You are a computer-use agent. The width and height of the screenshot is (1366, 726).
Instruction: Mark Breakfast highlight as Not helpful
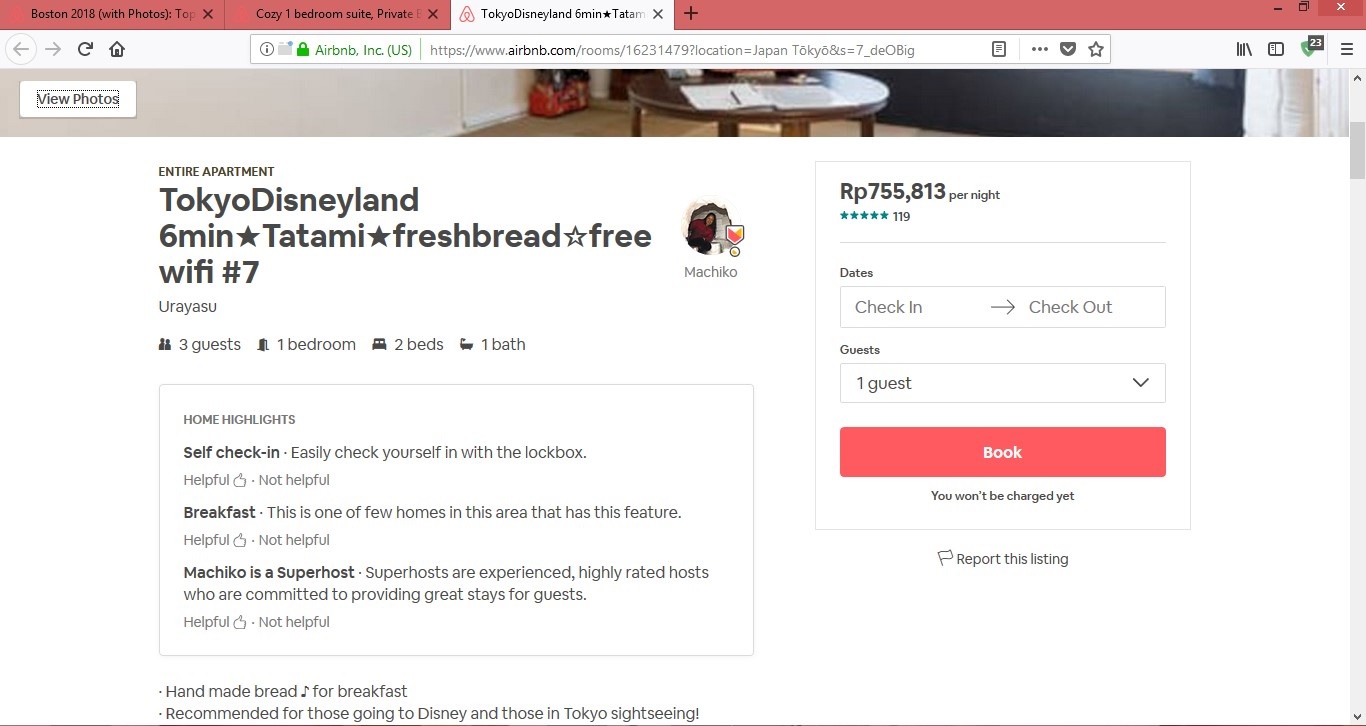tap(294, 540)
